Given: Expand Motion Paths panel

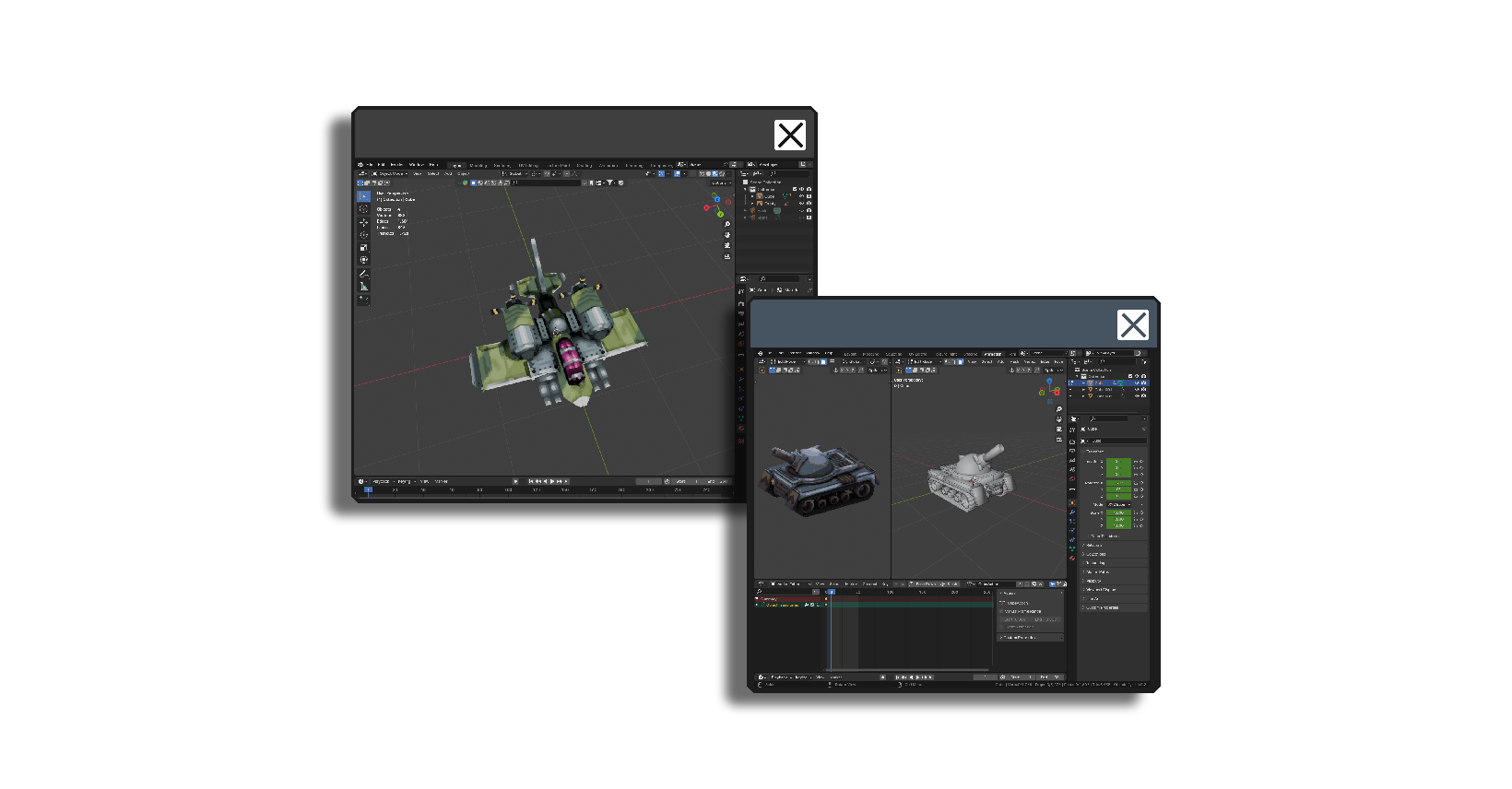Looking at the screenshot, I should tap(1114, 572).
